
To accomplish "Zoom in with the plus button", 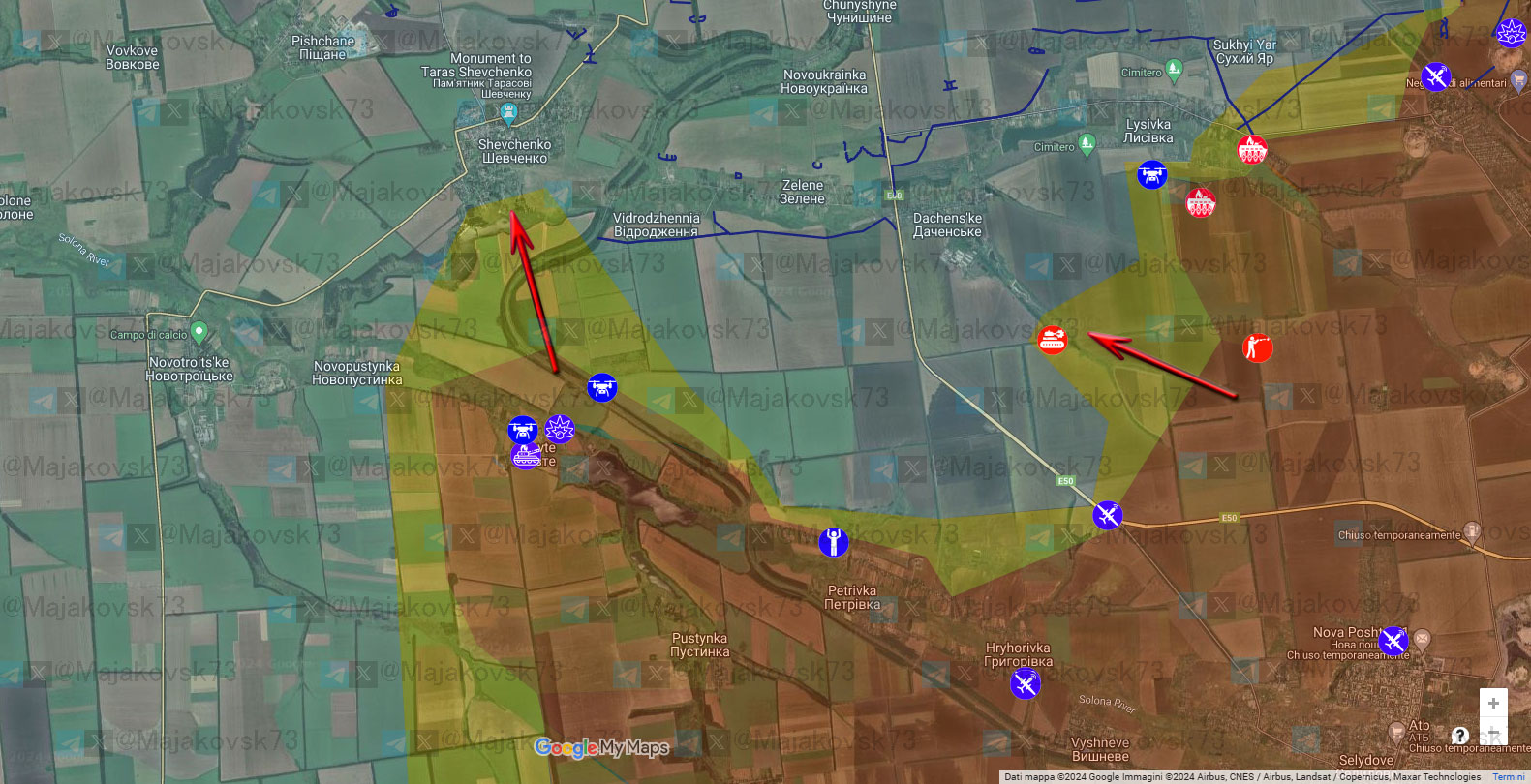I will tap(1493, 704).
